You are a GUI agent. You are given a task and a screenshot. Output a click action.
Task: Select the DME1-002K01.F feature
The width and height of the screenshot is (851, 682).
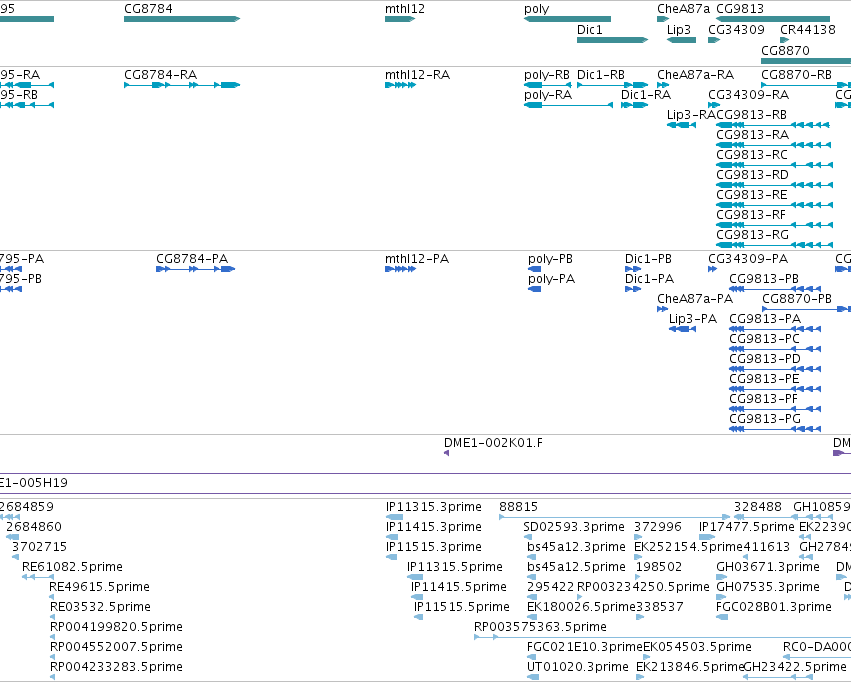[446, 452]
